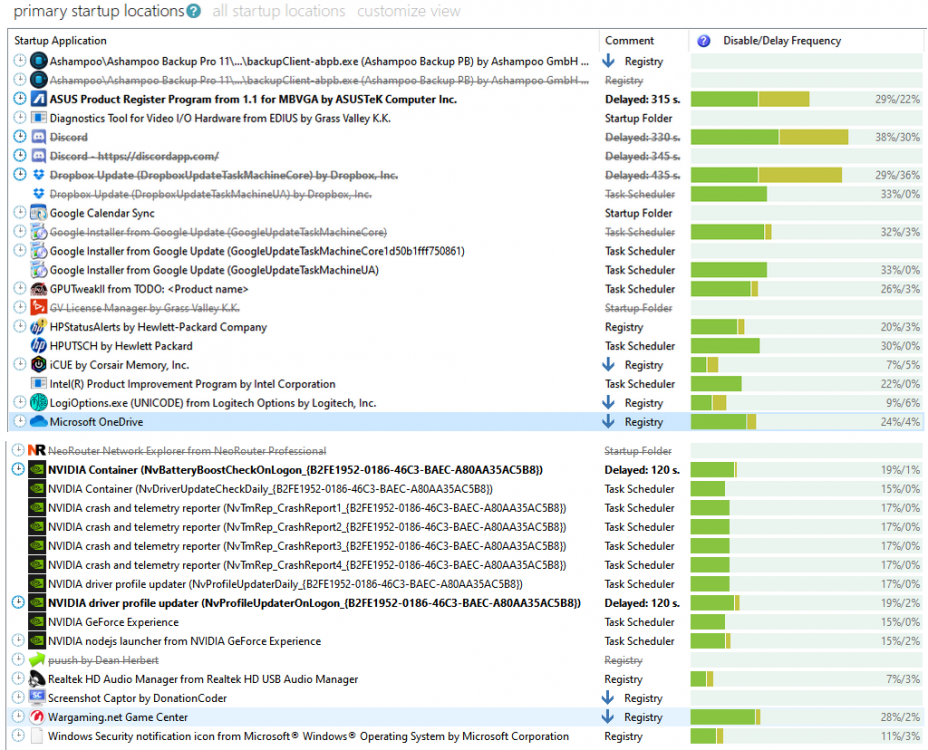928x750 pixels.
Task: Click the iCUE by Corsair app icon
Action: click(x=39, y=365)
